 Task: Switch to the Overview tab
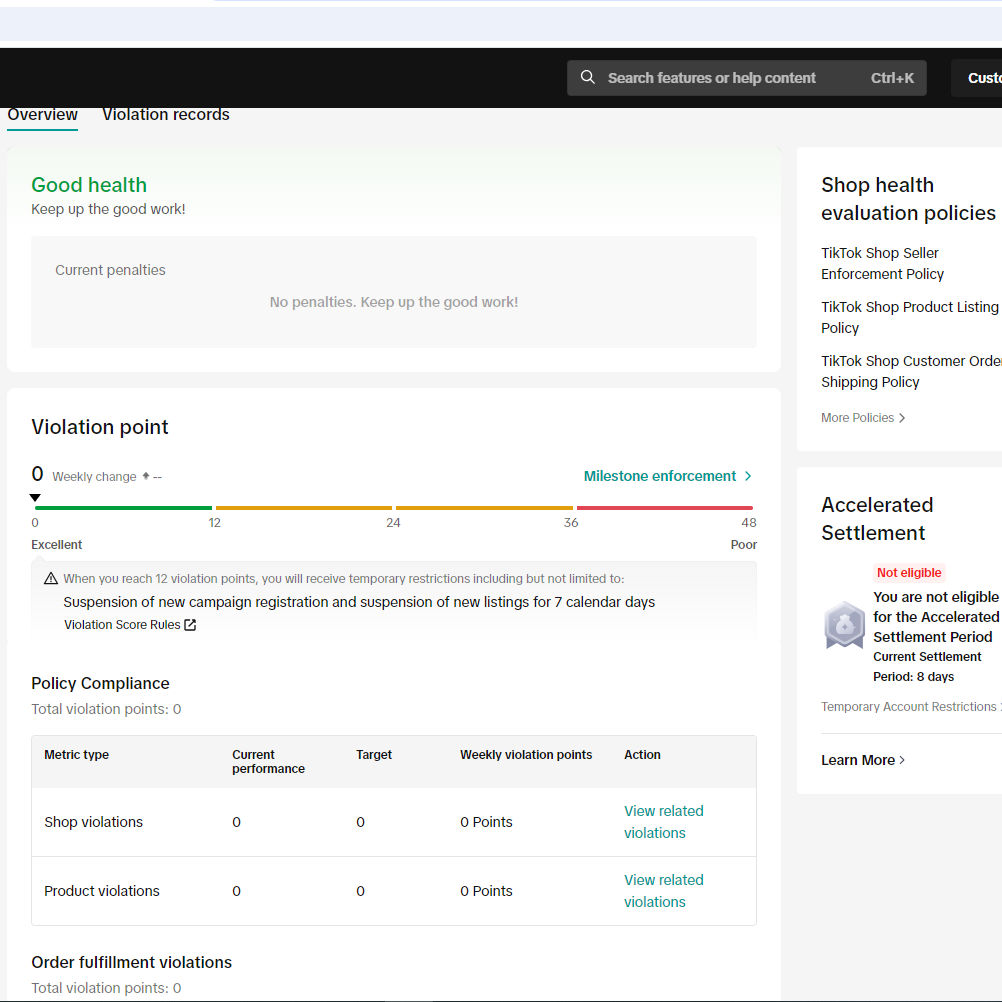(x=42, y=114)
